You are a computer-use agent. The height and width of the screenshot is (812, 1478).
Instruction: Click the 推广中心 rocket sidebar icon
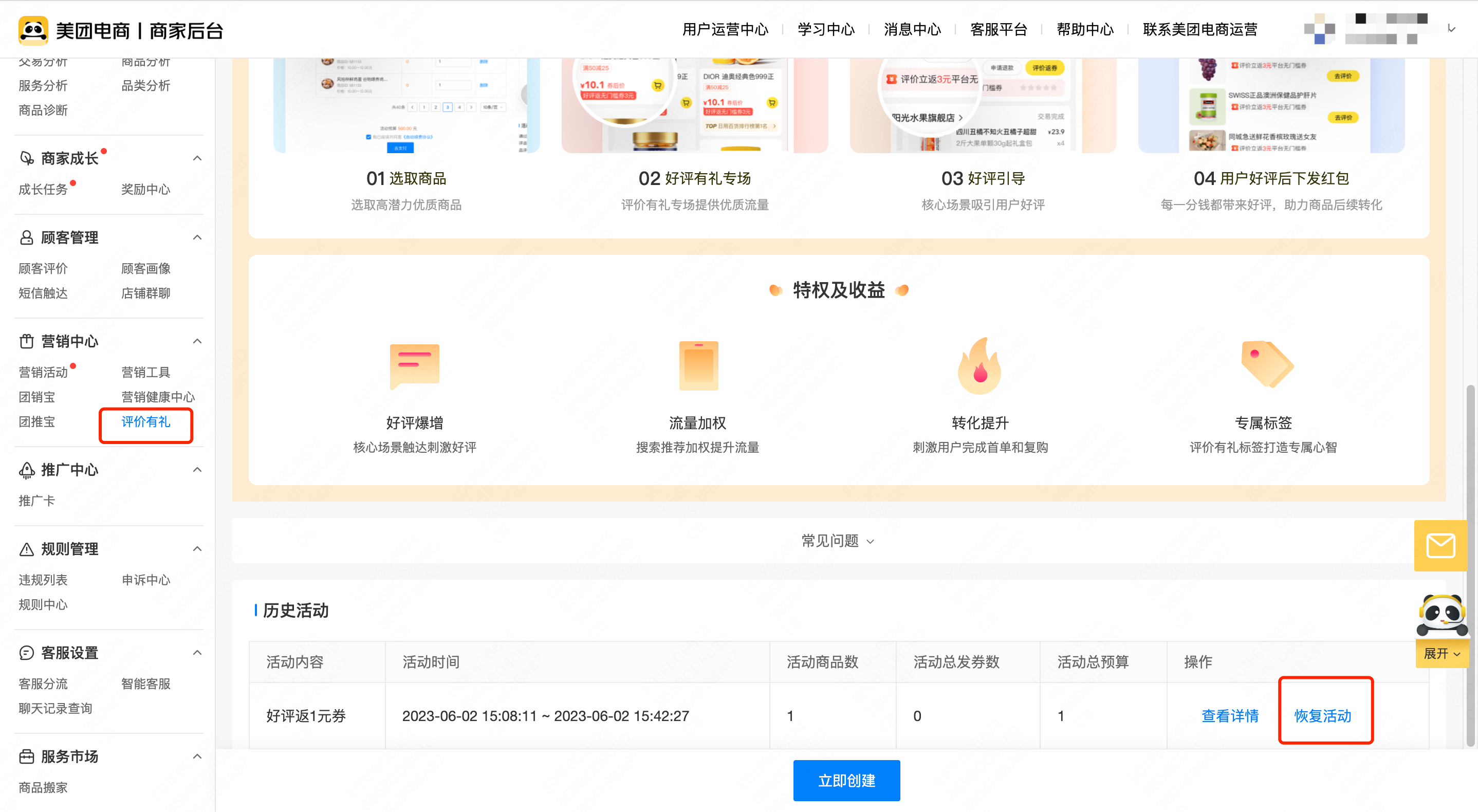click(26, 470)
